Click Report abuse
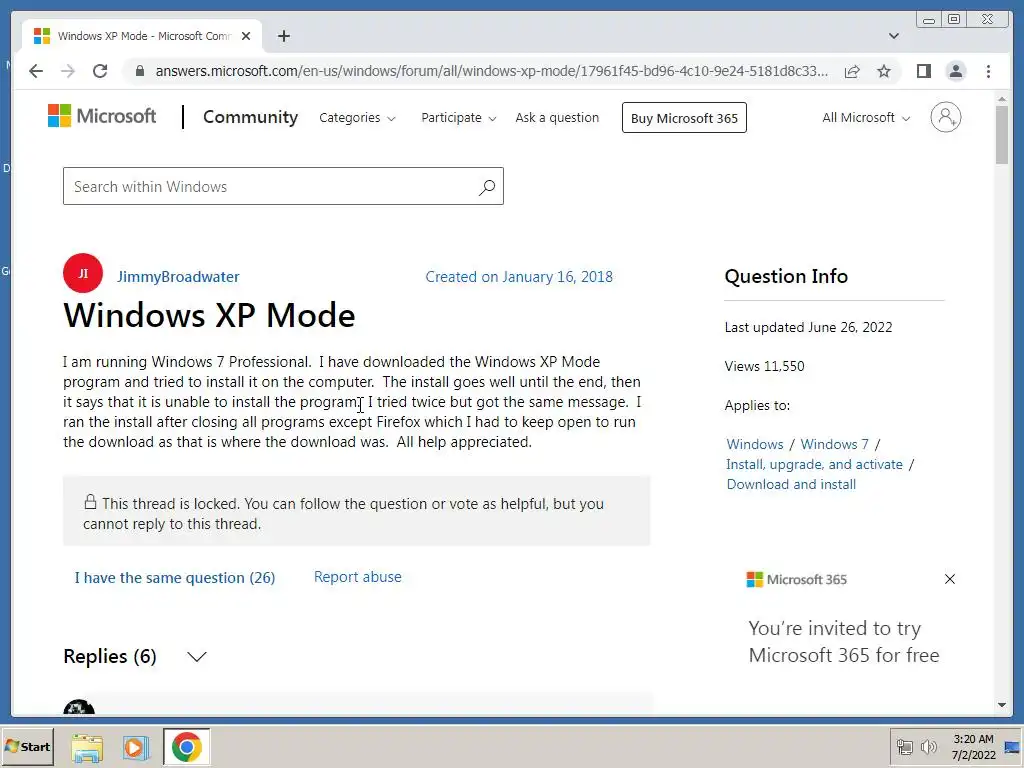 click(358, 577)
